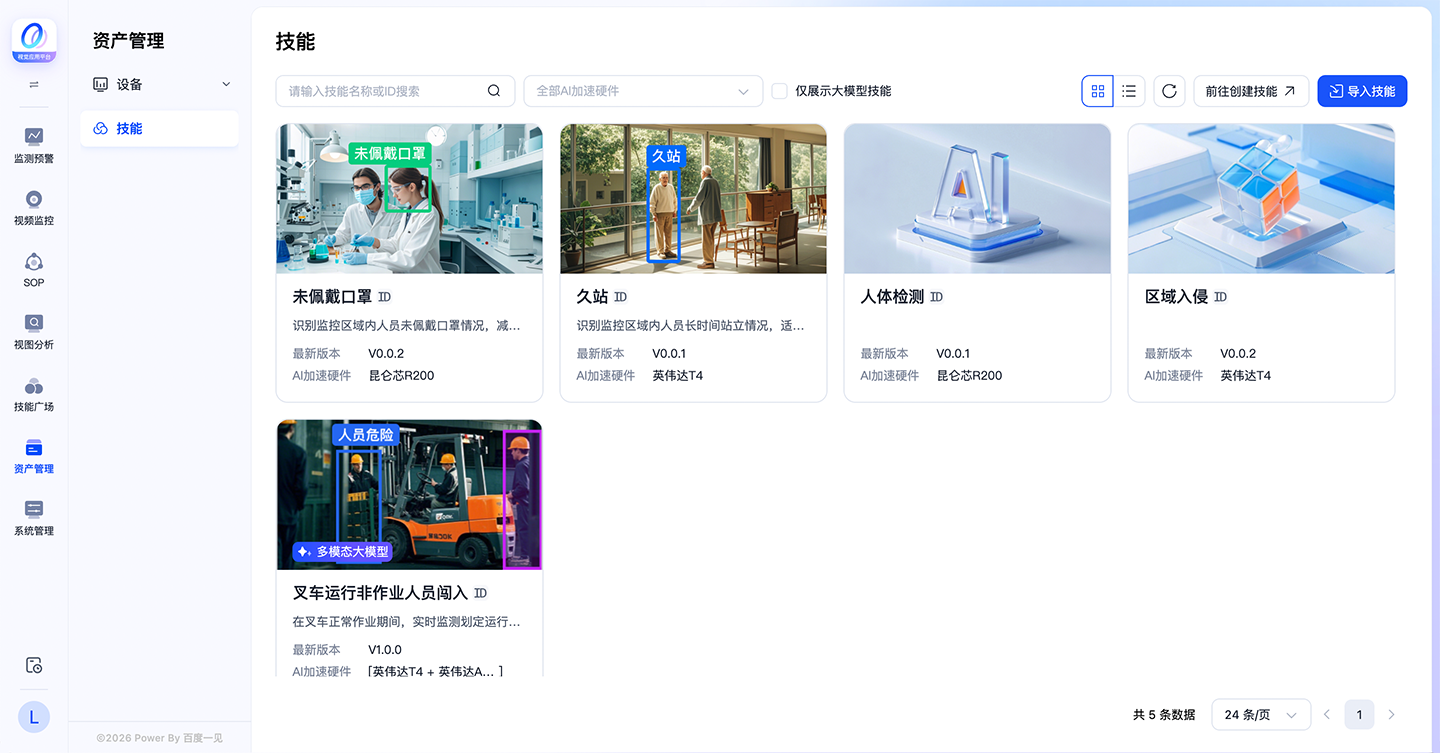Image resolution: width=1440 pixels, height=753 pixels.
Task: Select page 1 in pagination
Action: (x=1359, y=715)
